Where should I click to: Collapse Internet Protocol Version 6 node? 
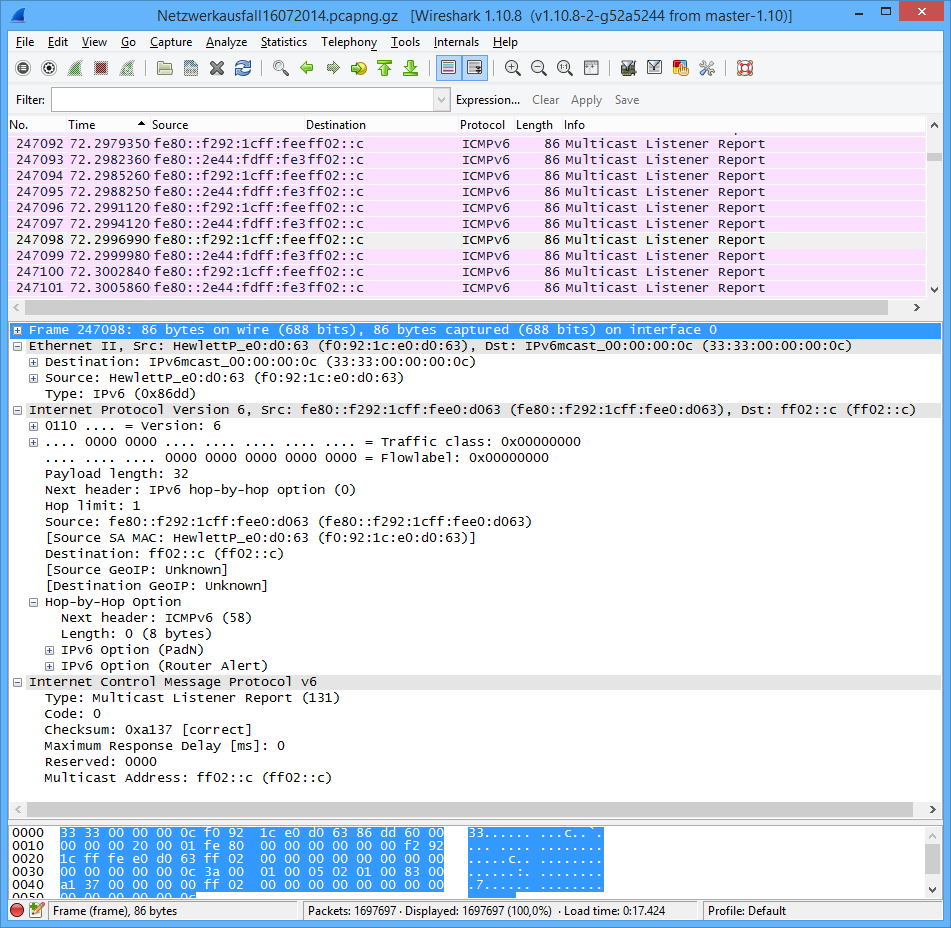(x=18, y=410)
